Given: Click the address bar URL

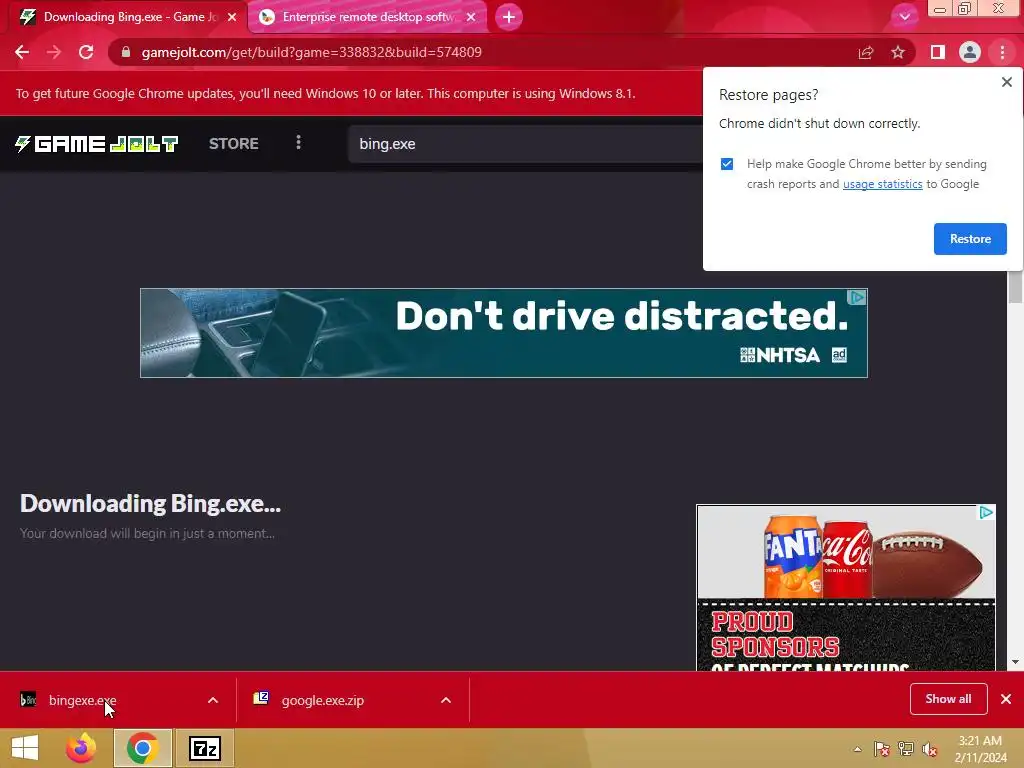Looking at the screenshot, I should pos(312,52).
